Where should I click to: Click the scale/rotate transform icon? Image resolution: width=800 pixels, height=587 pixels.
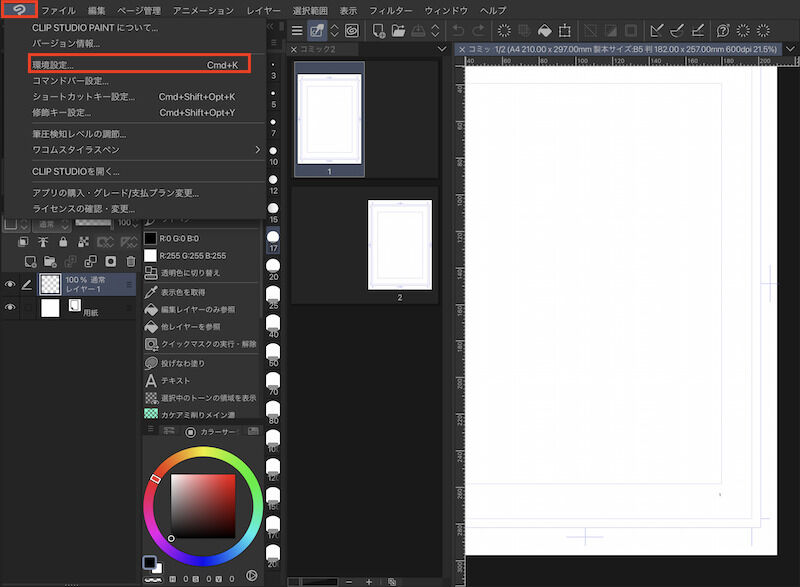(x=565, y=31)
